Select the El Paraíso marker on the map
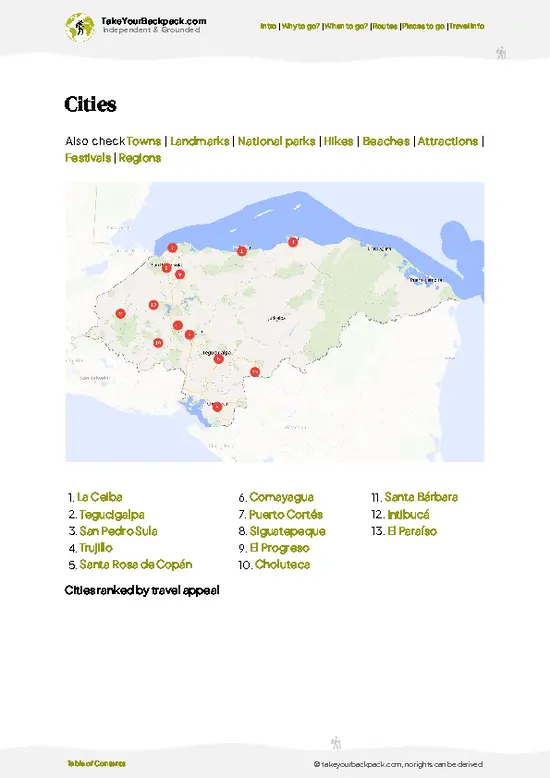 pyautogui.click(x=255, y=372)
